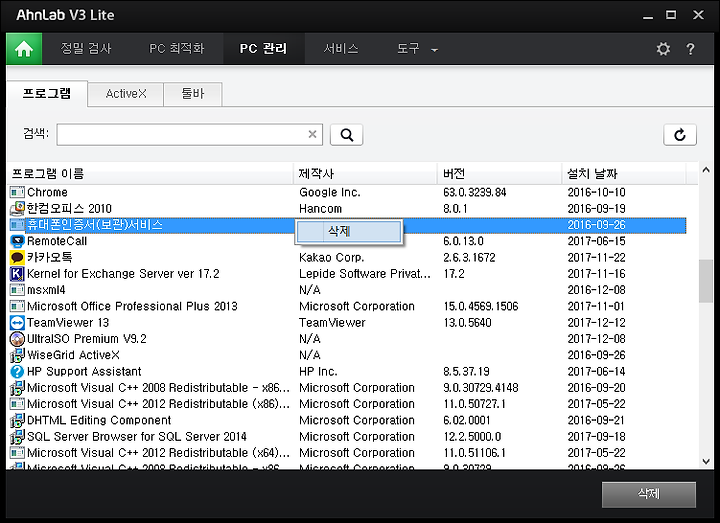
Task: Sort by 프로그램 이름 column header
Action: click(150, 174)
